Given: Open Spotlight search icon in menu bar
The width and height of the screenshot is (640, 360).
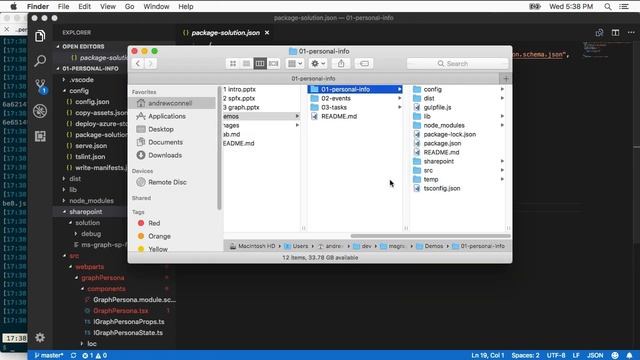Looking at the screenshot, I should click(x=608, y=7).
